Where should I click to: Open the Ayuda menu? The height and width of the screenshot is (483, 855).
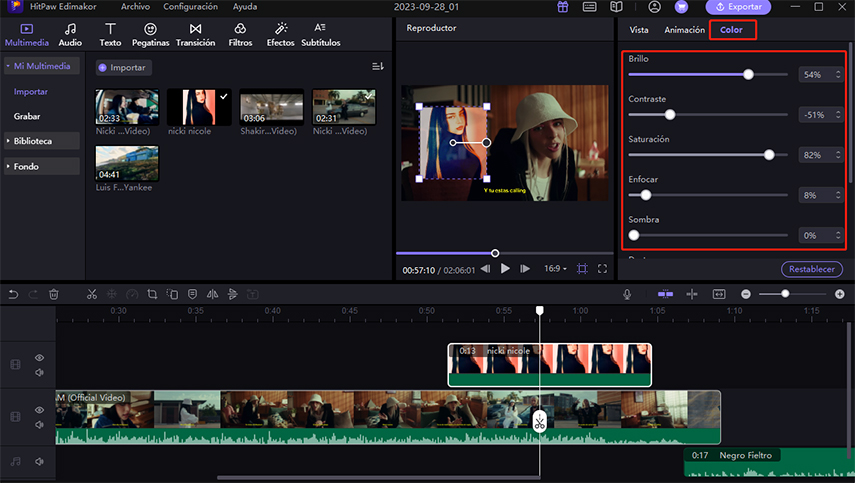click(x=245, y=7)
